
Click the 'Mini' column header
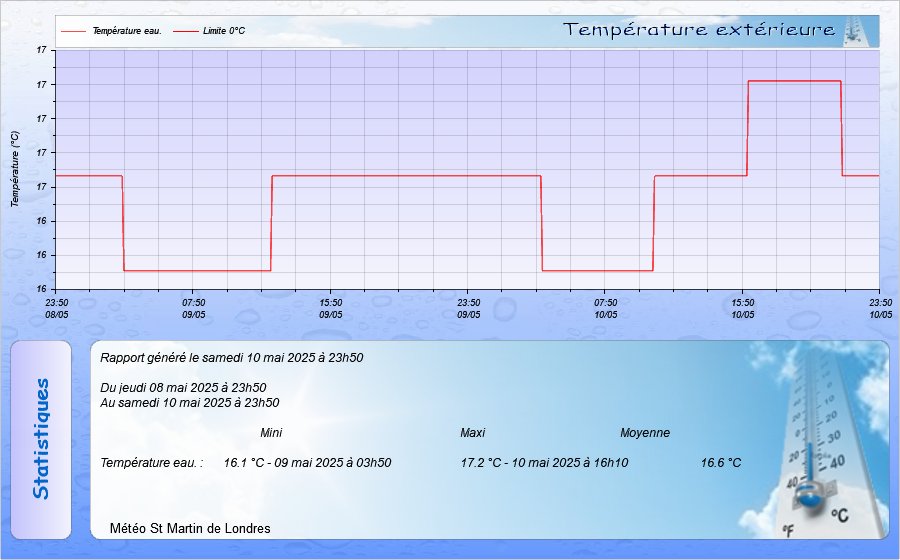271,433
